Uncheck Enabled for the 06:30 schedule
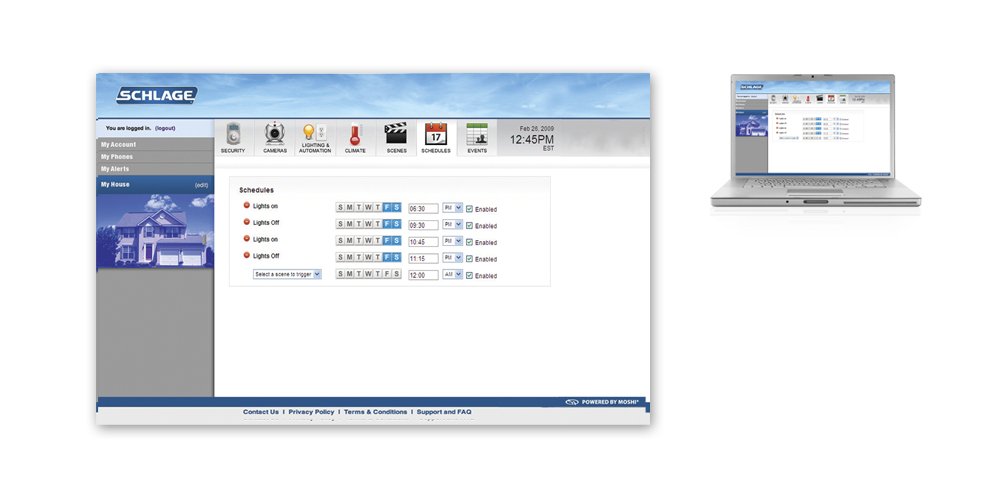 point(469,209)
